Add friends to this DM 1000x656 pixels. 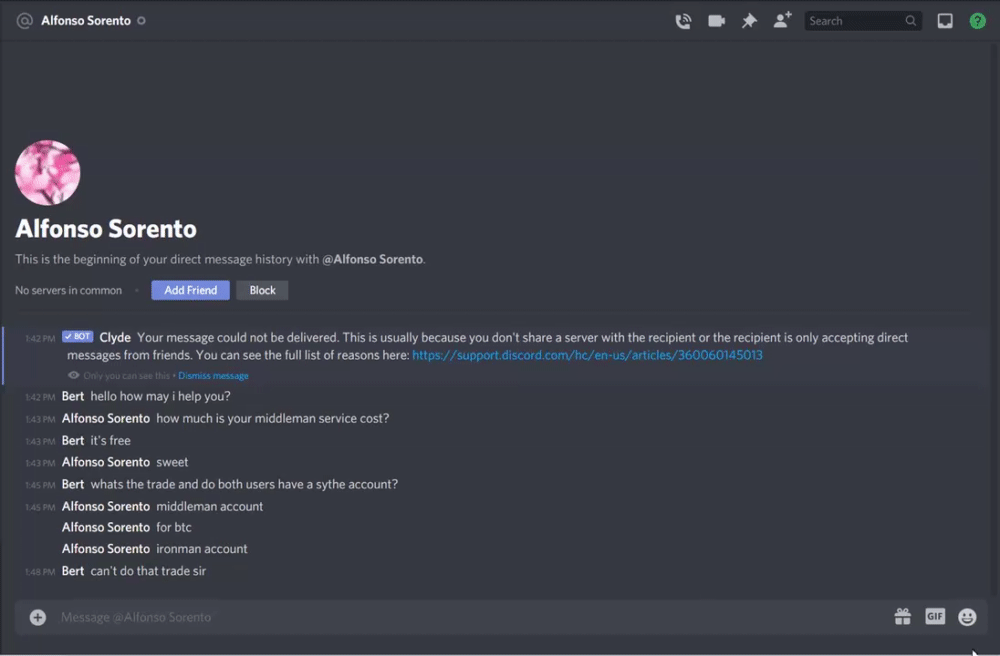pyautogui.click(x=782, y=21)
